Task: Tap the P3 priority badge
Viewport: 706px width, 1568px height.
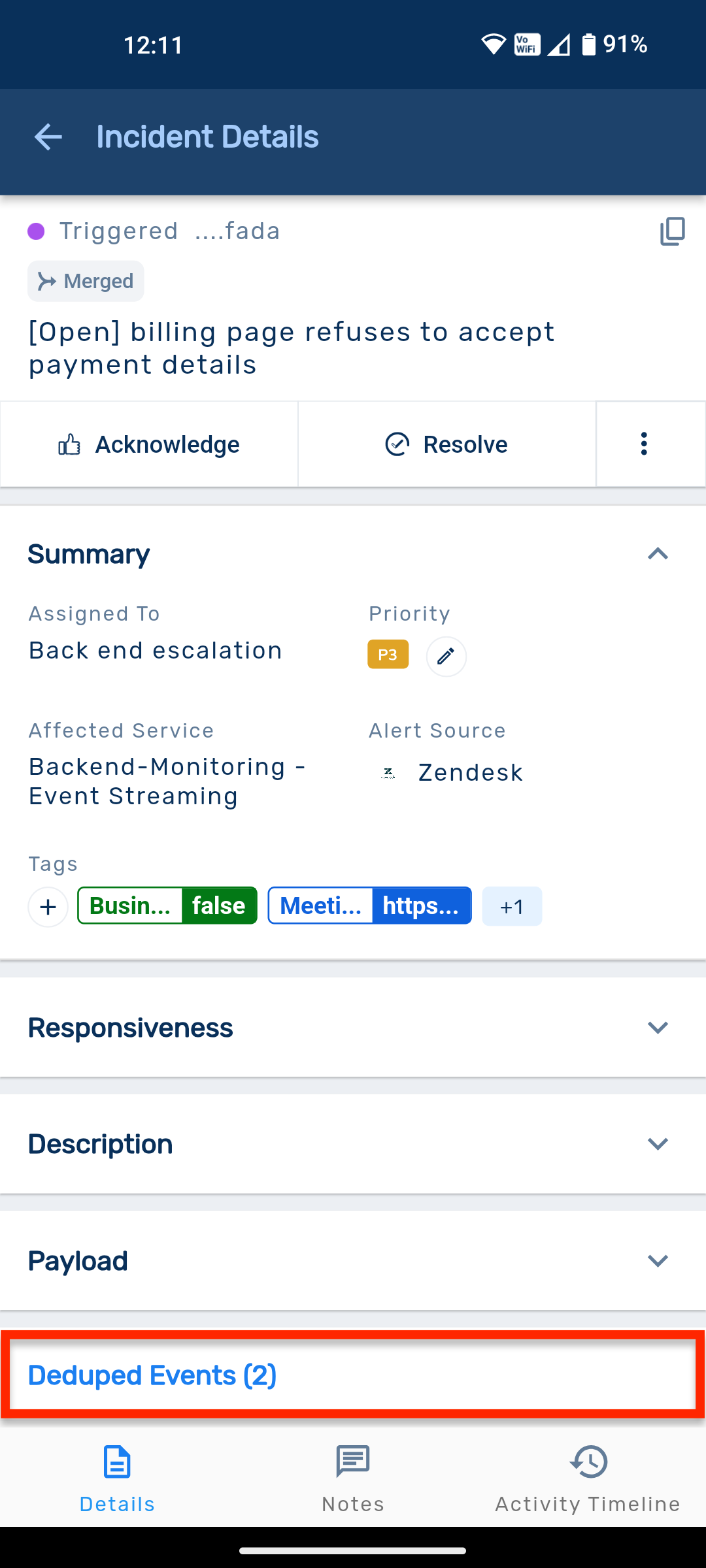Action: [x=388, y=655]
